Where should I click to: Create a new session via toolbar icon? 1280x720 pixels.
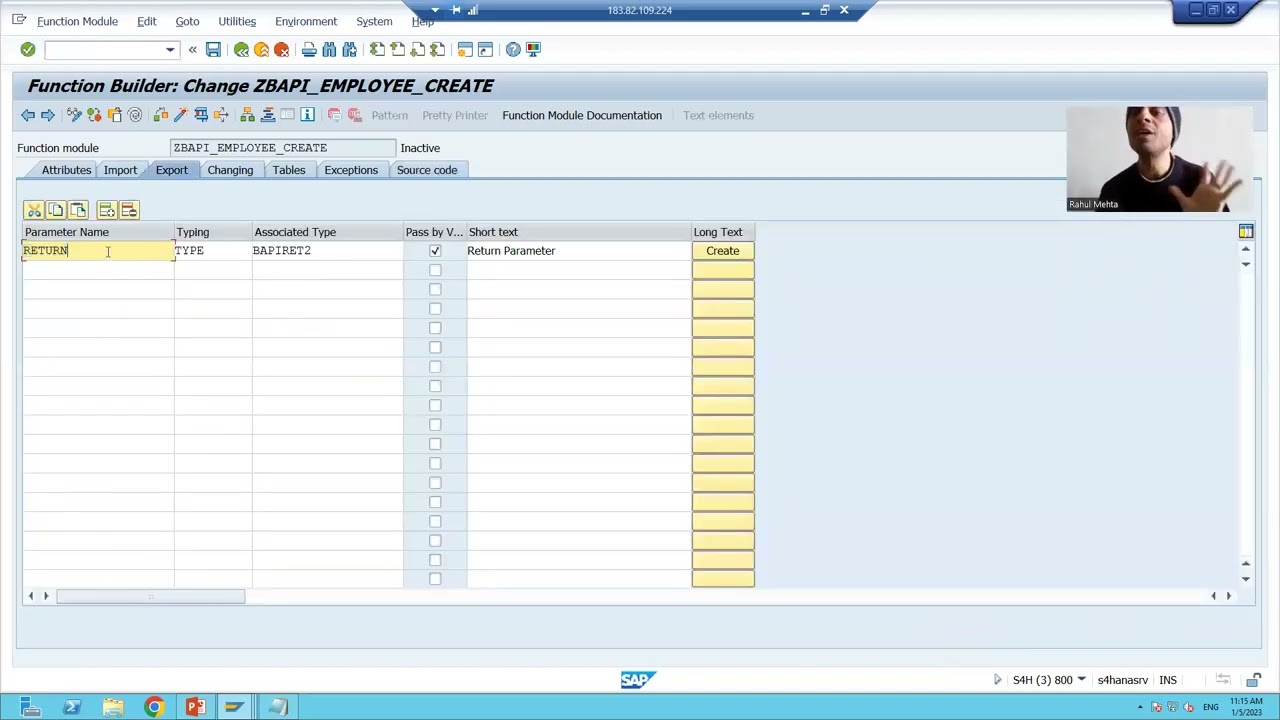(465, 49)
